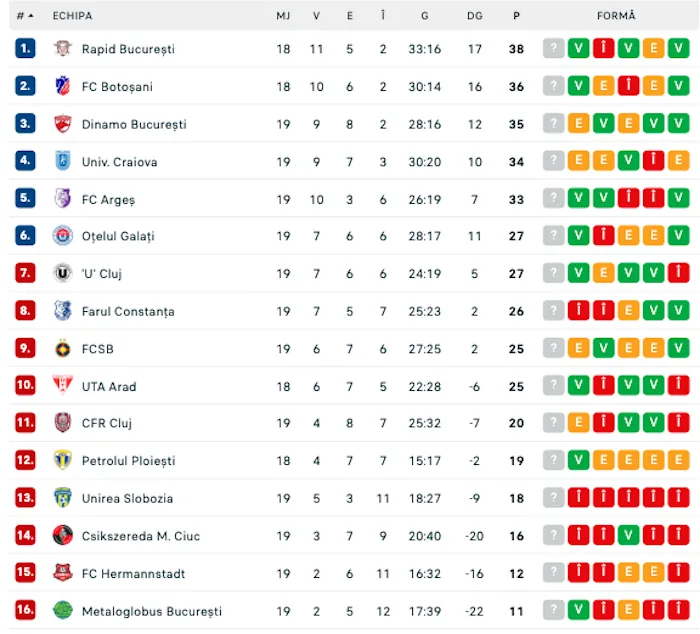
Task: Click Rapid București's gray question mark form box
Action: (x=554, y=48)
